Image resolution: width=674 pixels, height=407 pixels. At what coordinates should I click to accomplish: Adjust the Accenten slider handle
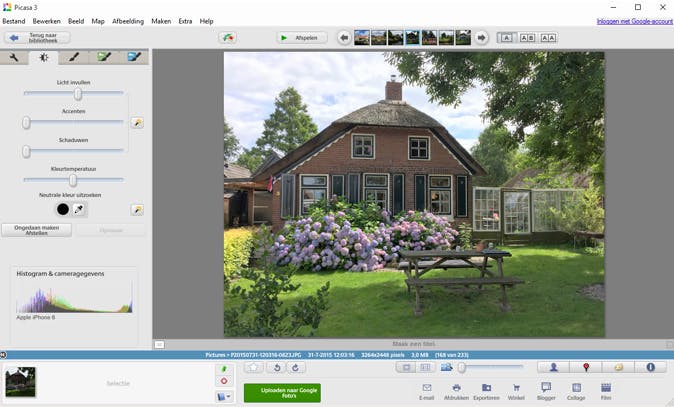[26, 122]
